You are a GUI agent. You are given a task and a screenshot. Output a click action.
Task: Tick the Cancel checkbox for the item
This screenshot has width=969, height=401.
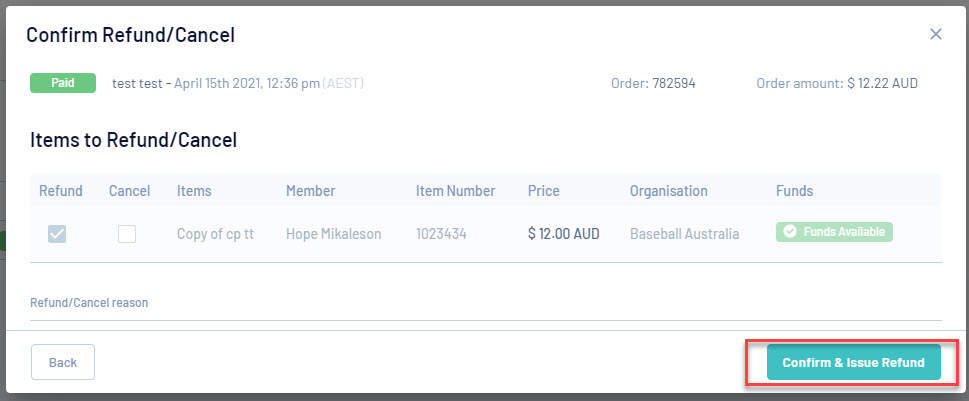click(127, 234)
